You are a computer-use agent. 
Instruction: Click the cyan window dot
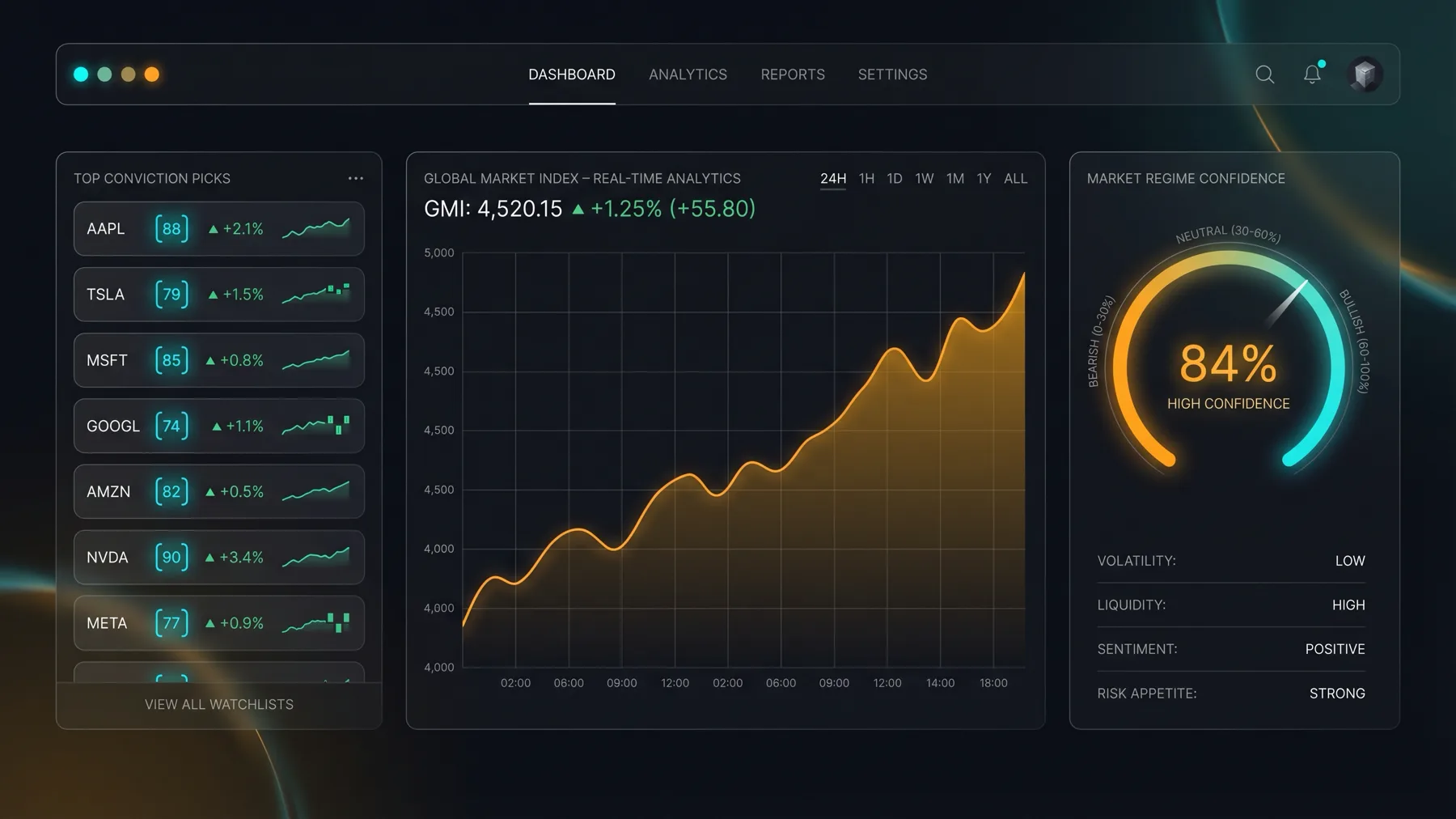(81, 74)
